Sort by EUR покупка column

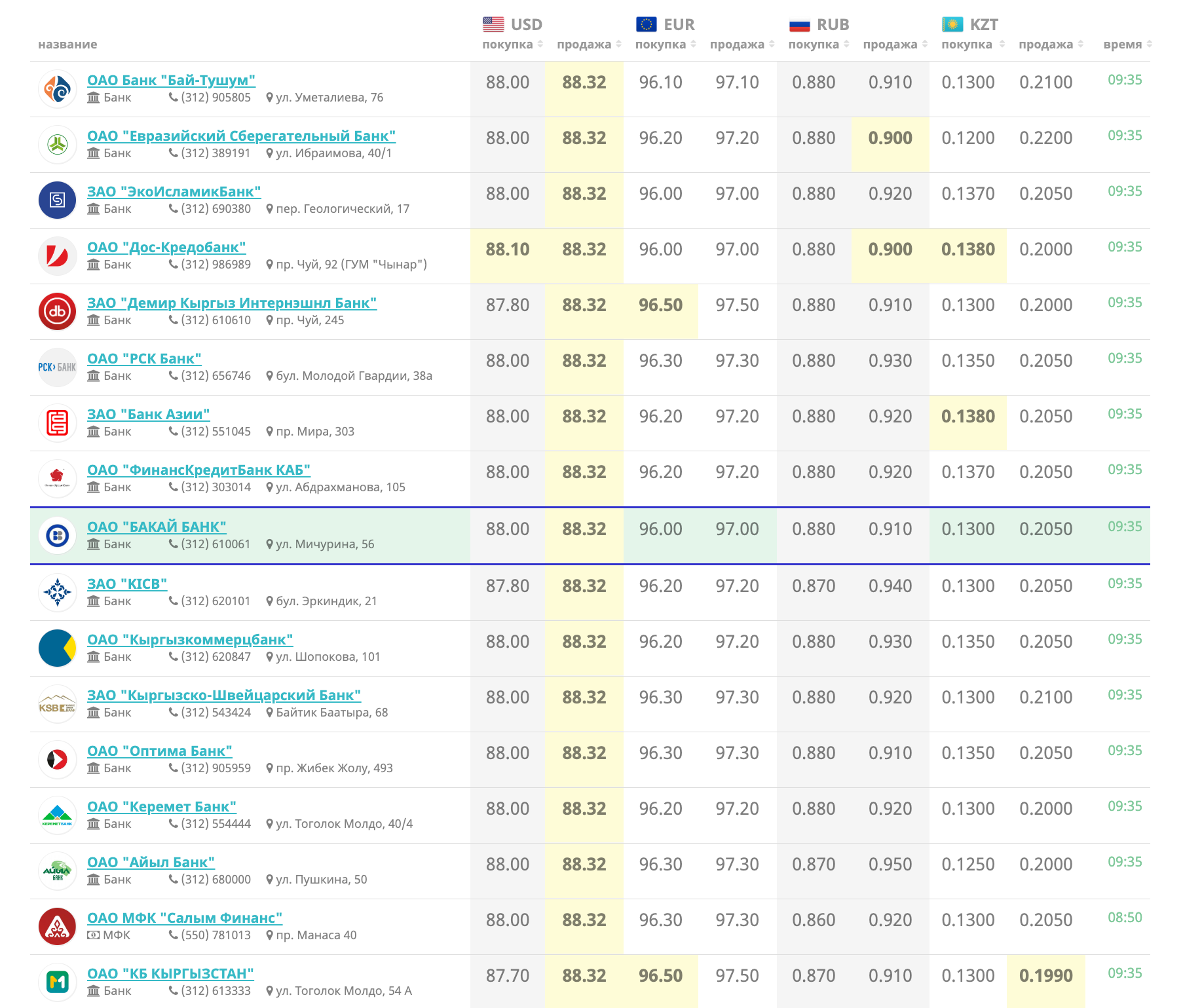pos(666,45)
